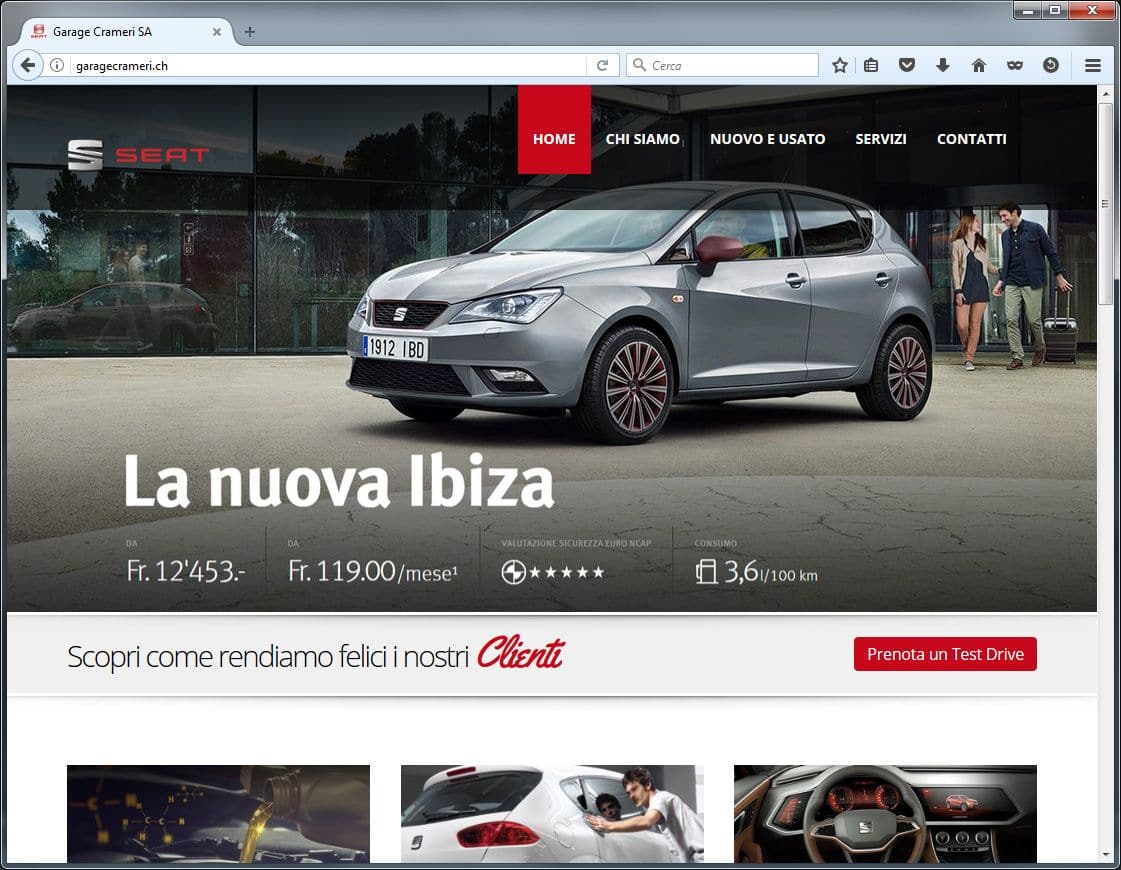Reload the page with the refresh icon

tap(603, 65)
